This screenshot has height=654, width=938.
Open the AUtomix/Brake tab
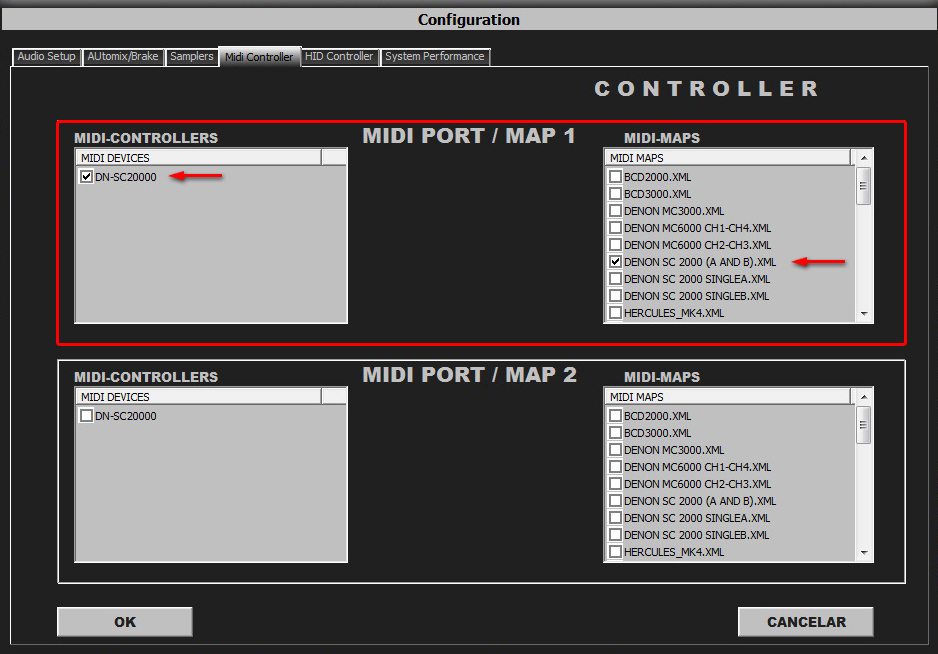coord(123,57)
